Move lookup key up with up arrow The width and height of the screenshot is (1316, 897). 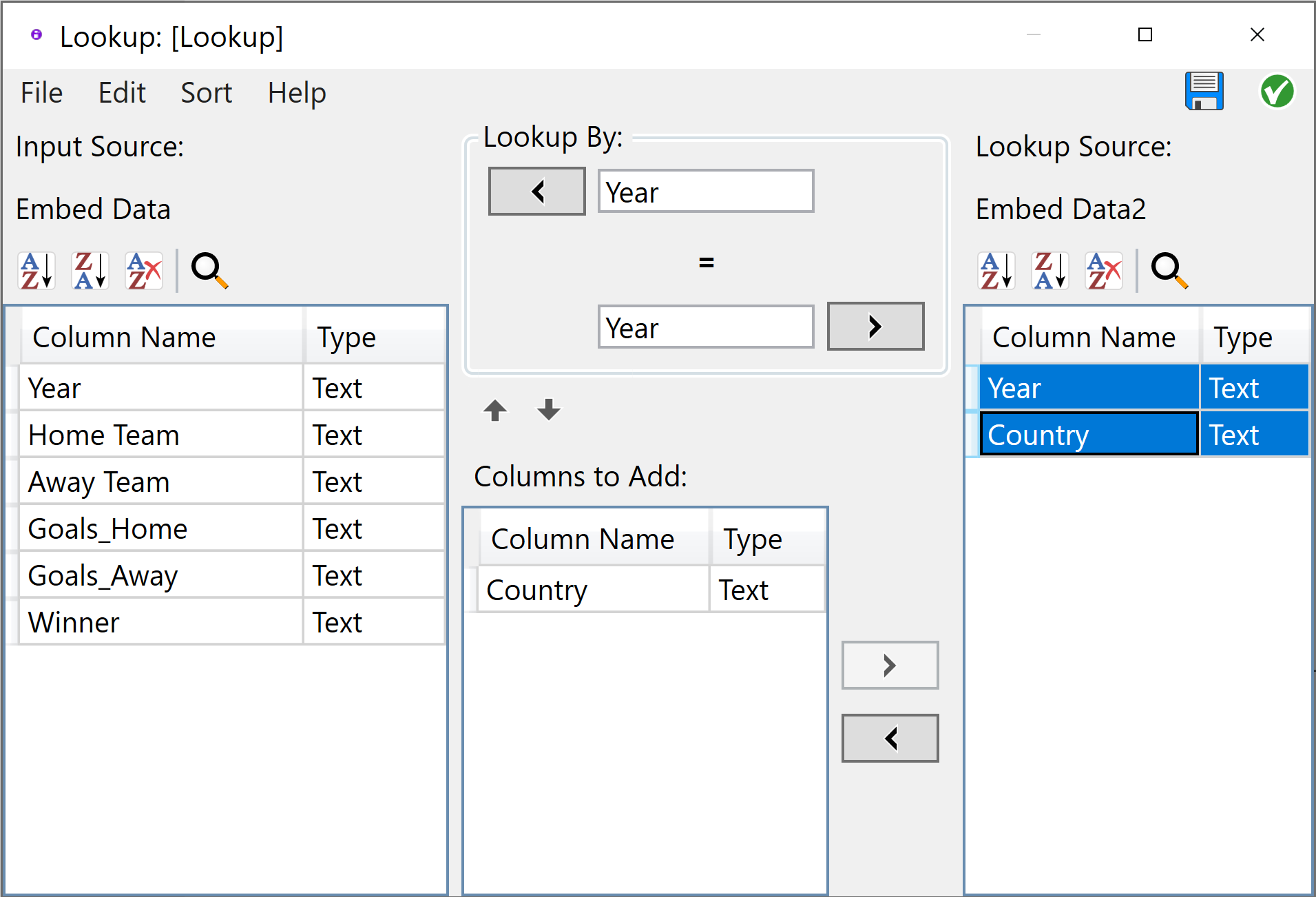495,410
